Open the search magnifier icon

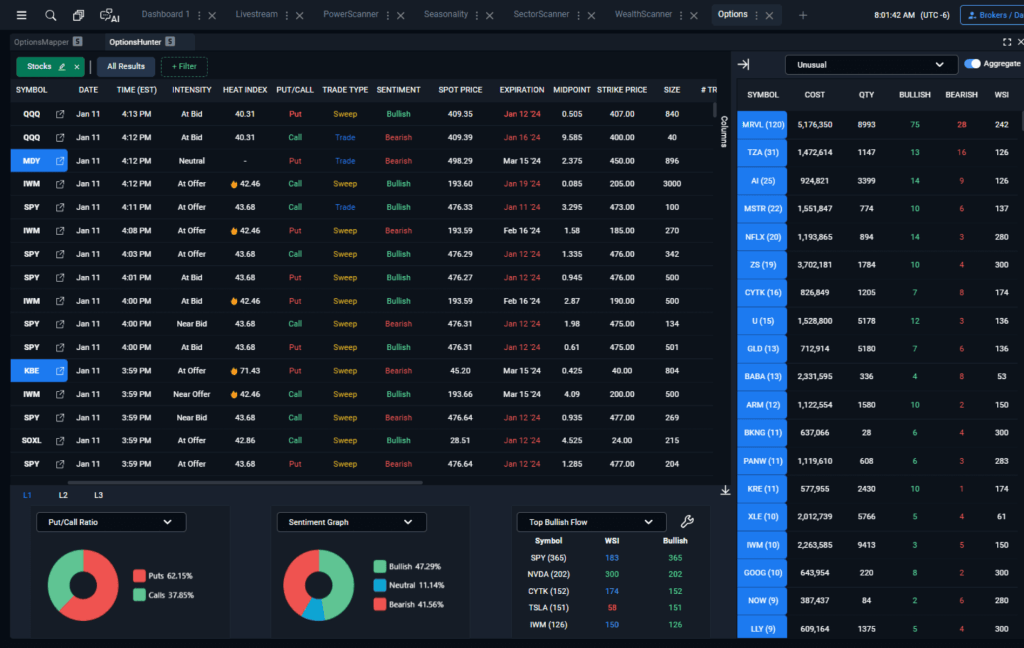50,15
